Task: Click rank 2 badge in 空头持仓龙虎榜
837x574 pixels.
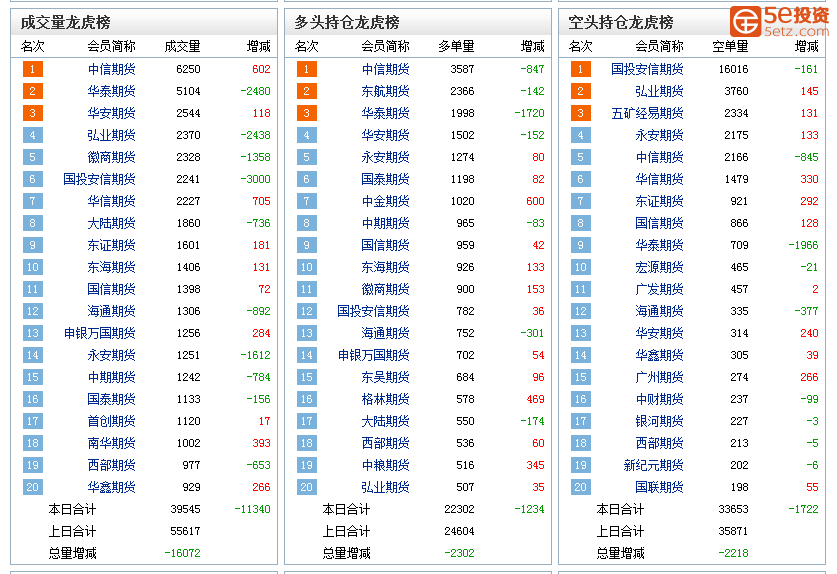Action: pyautogui.click(x=580, y=91)
